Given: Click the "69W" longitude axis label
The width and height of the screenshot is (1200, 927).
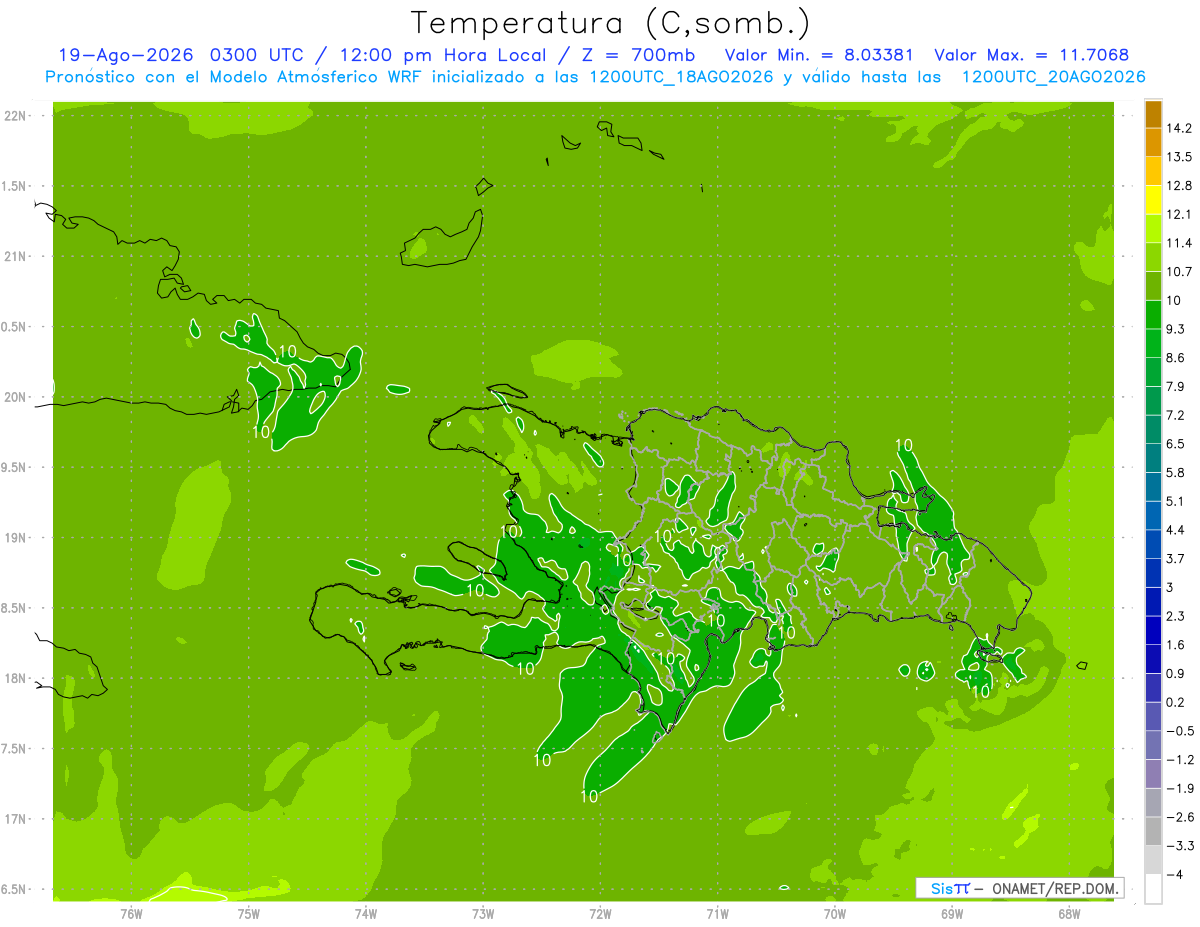Looking at the screenshot, I should (x=951, y=914).
